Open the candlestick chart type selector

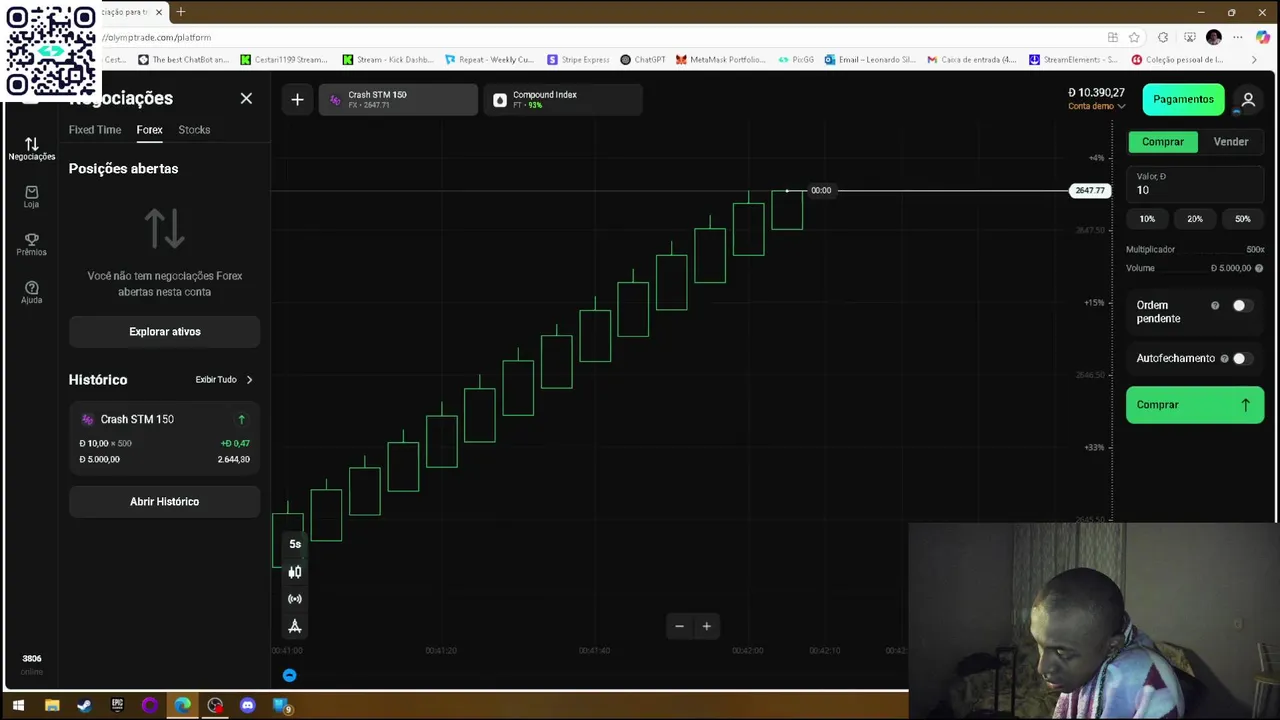click(295, 572)
